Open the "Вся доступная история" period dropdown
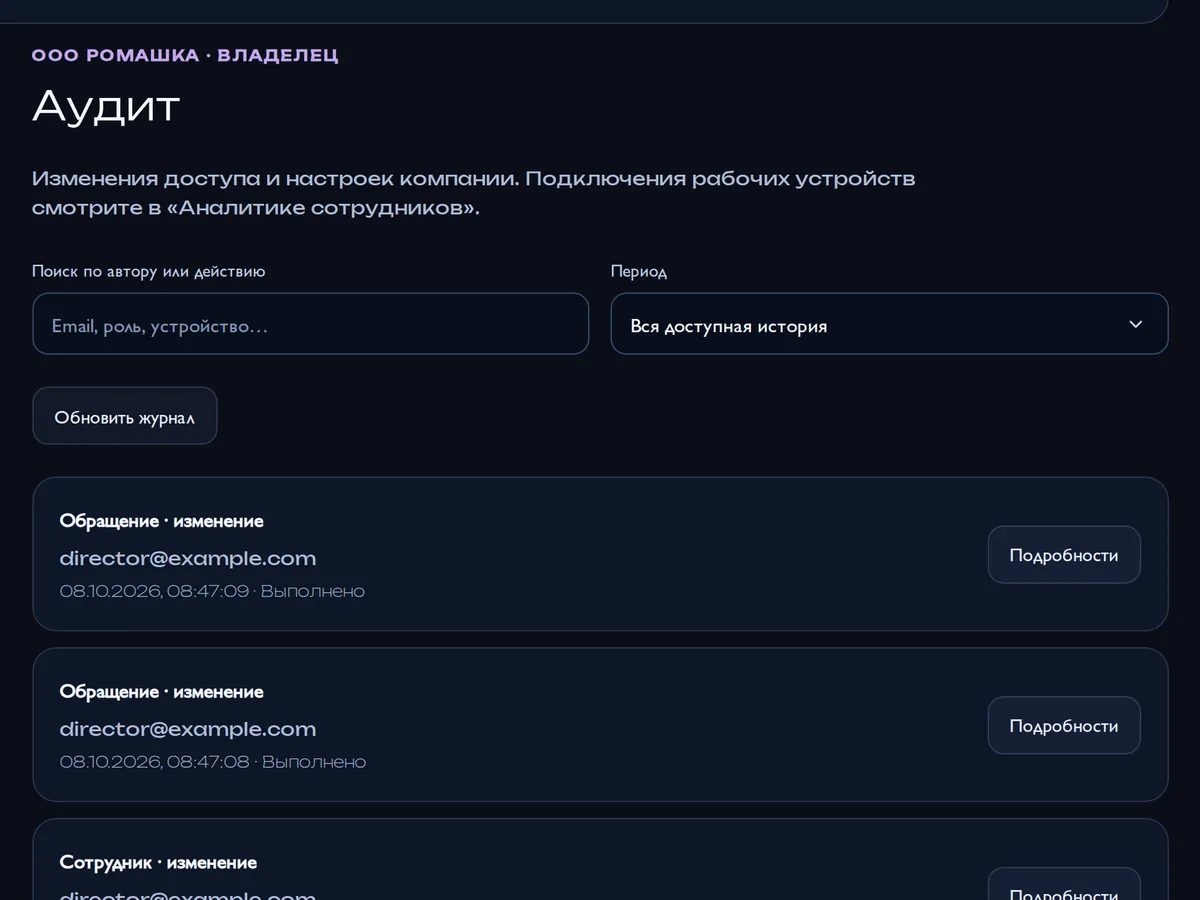The width and height of the screenshot is (1200, 900). pos(889,324)
